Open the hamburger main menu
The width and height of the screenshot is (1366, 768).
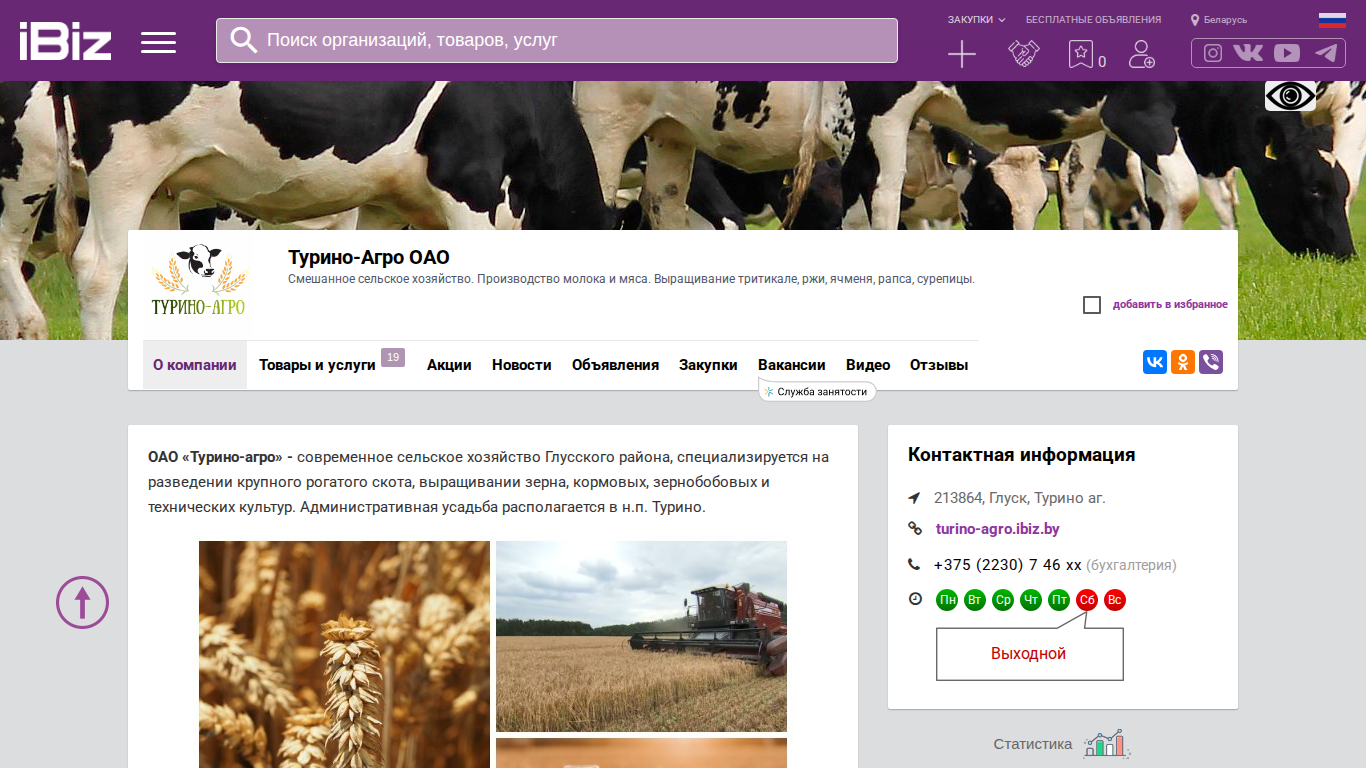click(x=158, y=42)
